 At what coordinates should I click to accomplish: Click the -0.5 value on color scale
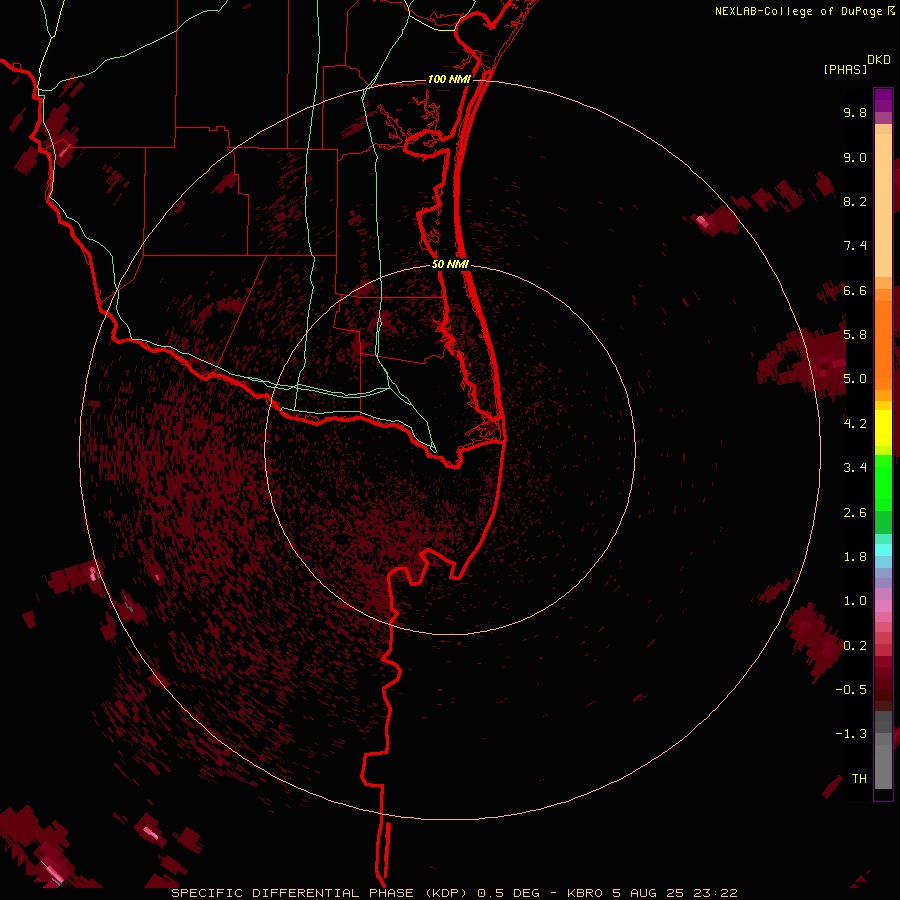click(851, 690)
